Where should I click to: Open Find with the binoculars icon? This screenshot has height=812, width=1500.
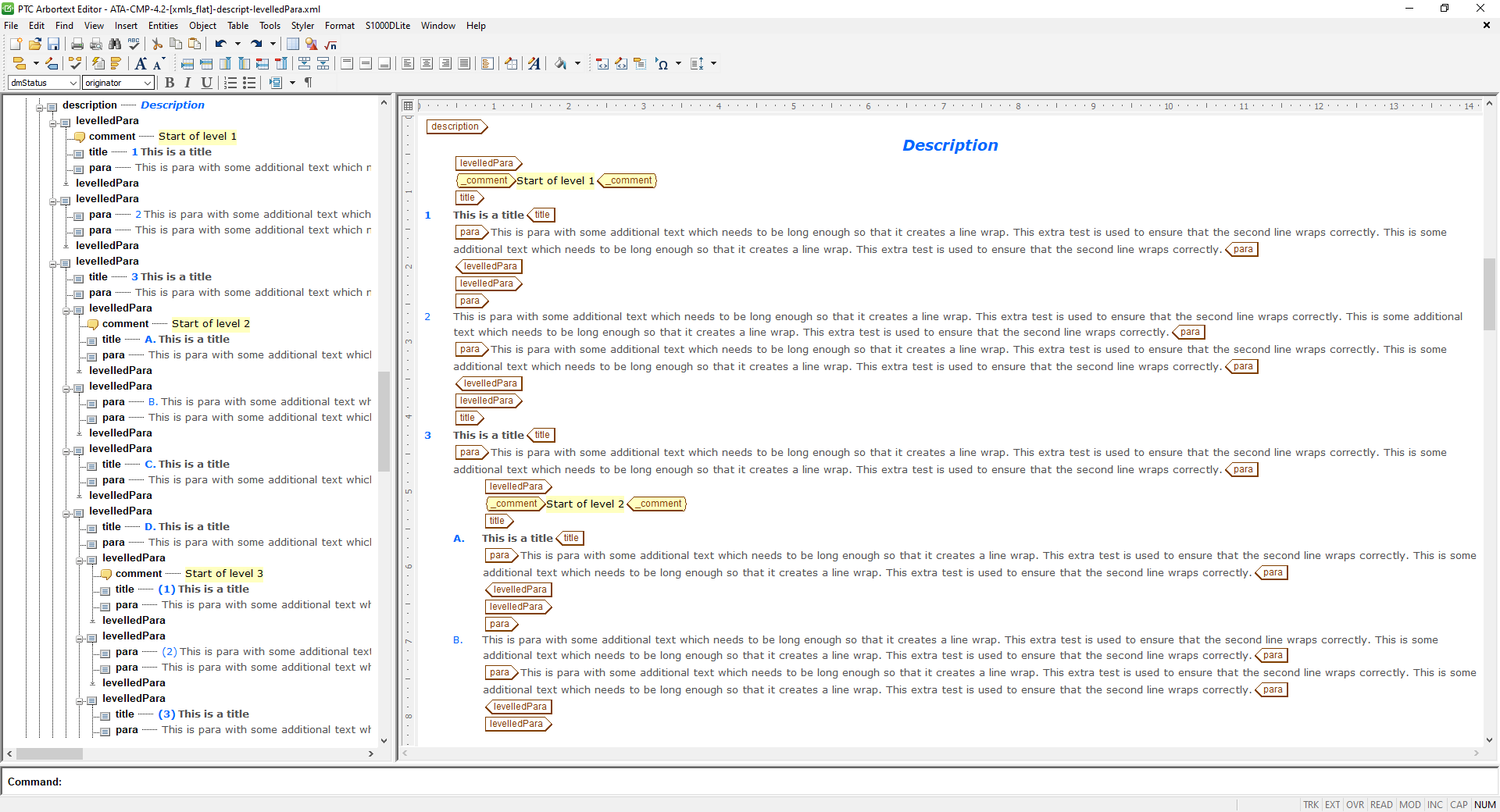pyautogui.click(x=115, y=45)
